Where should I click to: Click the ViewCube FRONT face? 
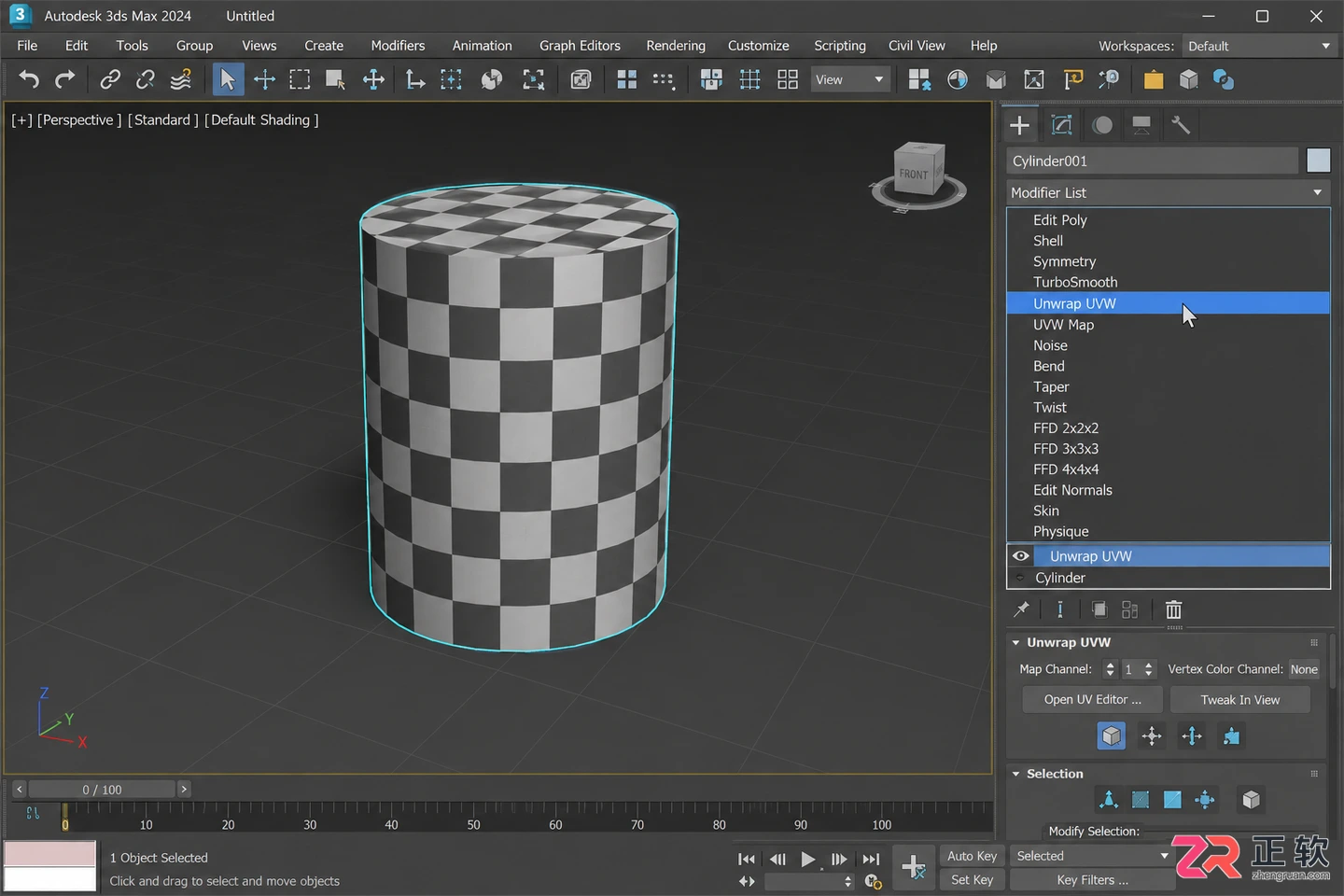pos(914,174)
